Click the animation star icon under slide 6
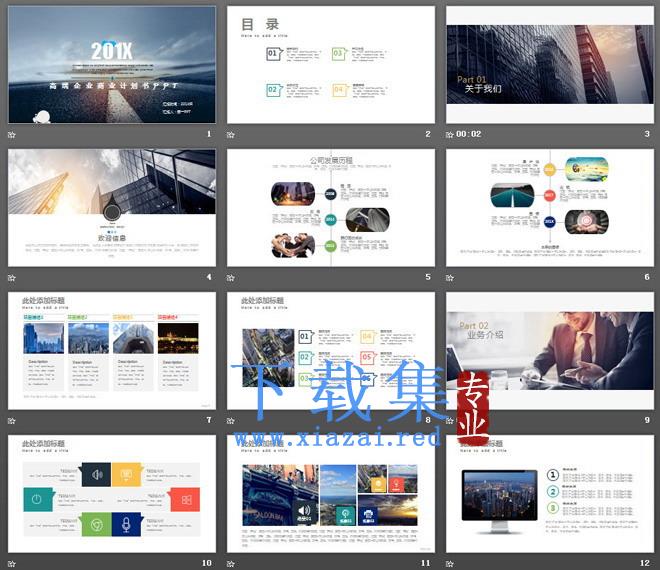 450,278
